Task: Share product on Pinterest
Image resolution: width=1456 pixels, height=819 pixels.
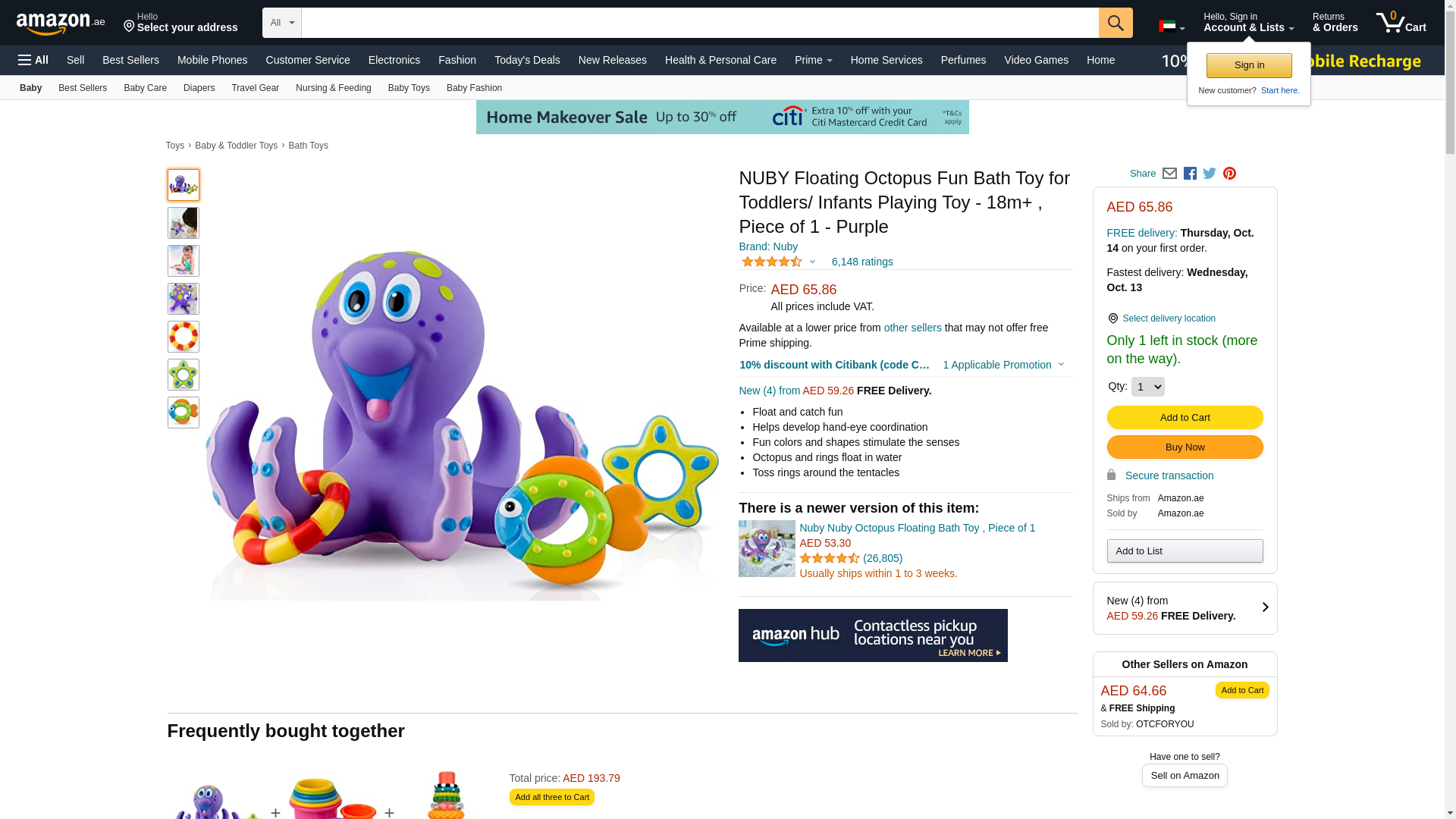Action: click(1229, 174)
